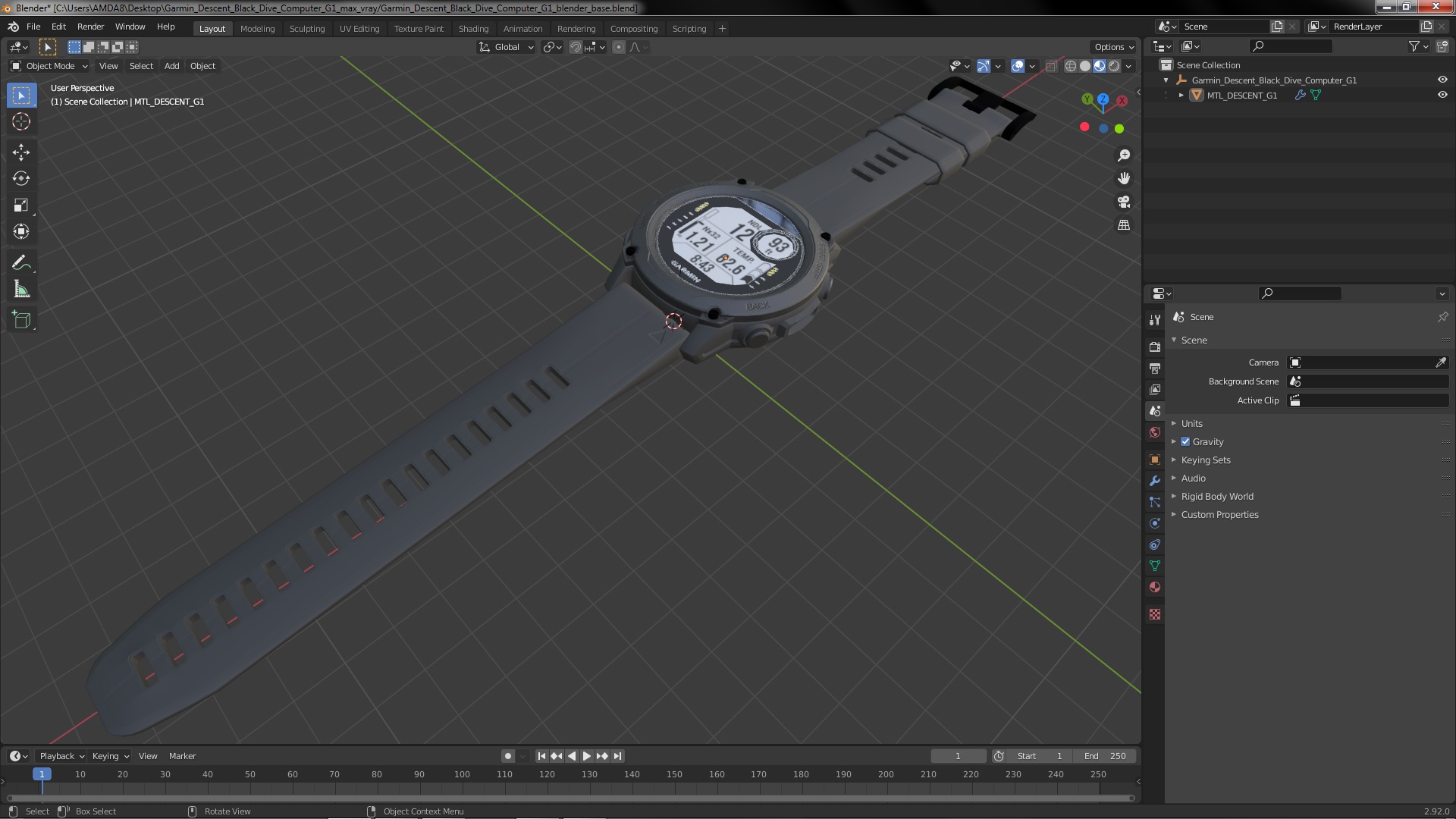Open the Render properties tab
The width and height of the screenshot is (1456, 819).
tap(1155, 347)
